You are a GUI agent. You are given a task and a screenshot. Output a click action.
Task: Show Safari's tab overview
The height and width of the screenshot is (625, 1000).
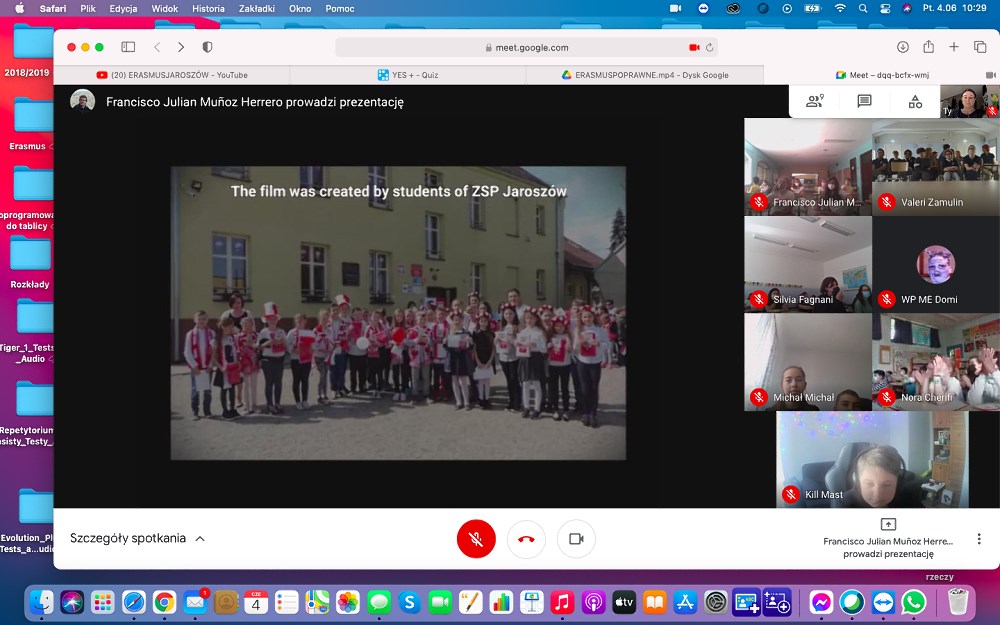980,47
